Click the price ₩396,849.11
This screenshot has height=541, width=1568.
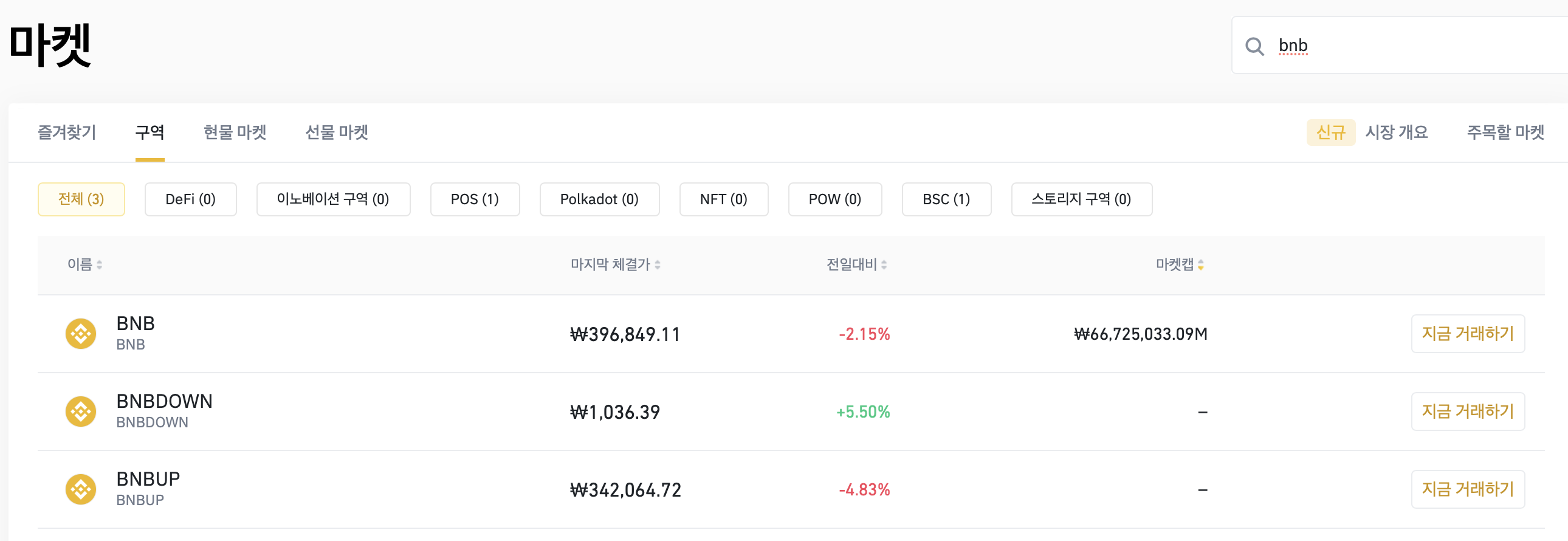tap(625, 334)
